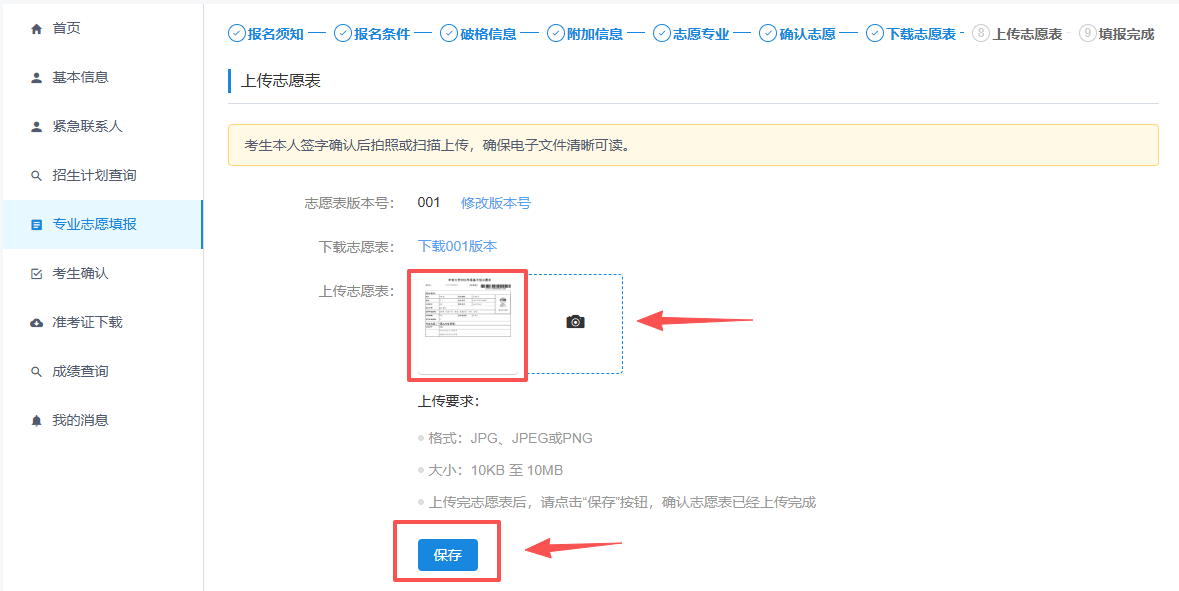Screen dimensions: 1179x591
Task: Click the home icon in sidebar
Action: (37, 28)
